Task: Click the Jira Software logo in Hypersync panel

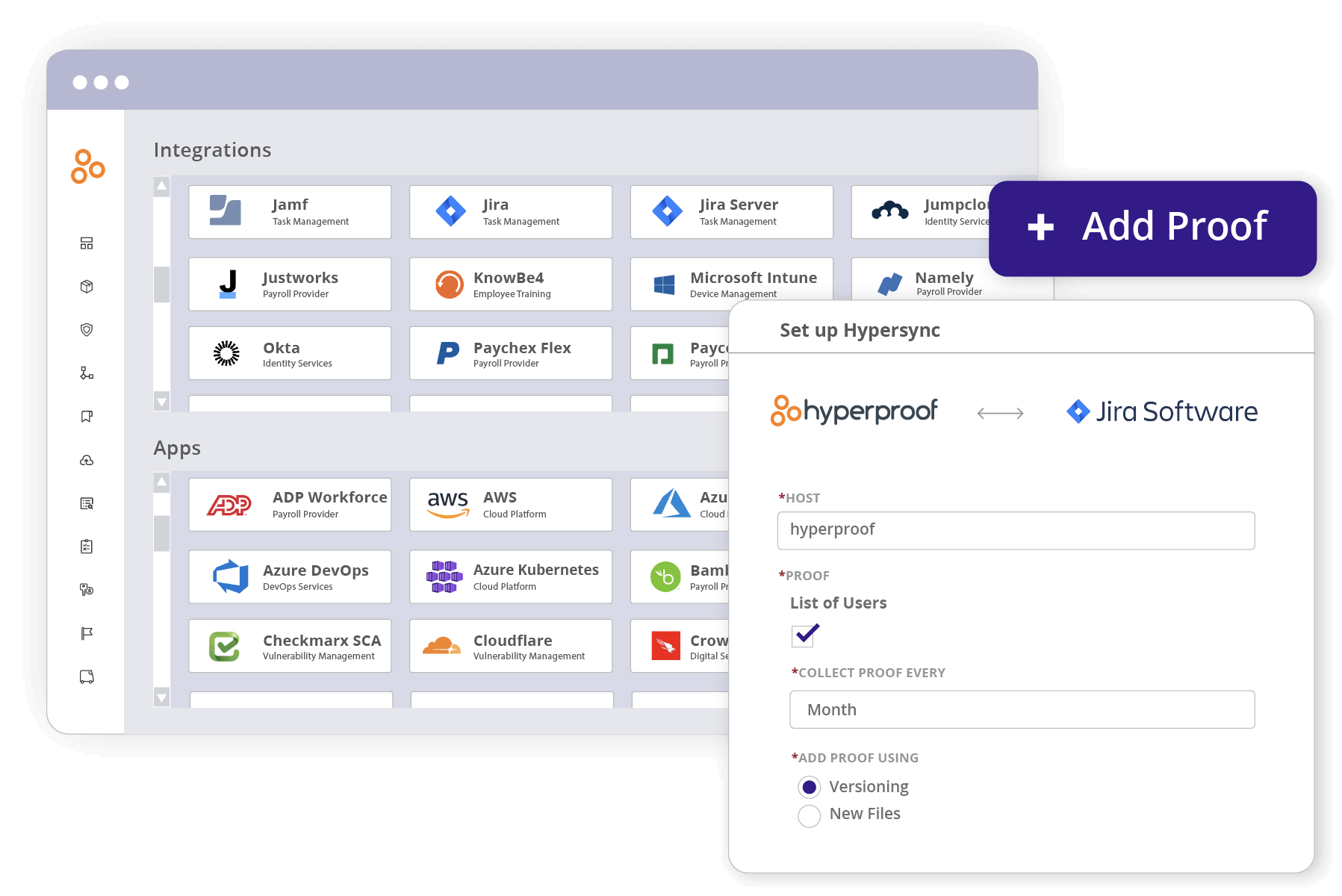Action: [1162, 411]
